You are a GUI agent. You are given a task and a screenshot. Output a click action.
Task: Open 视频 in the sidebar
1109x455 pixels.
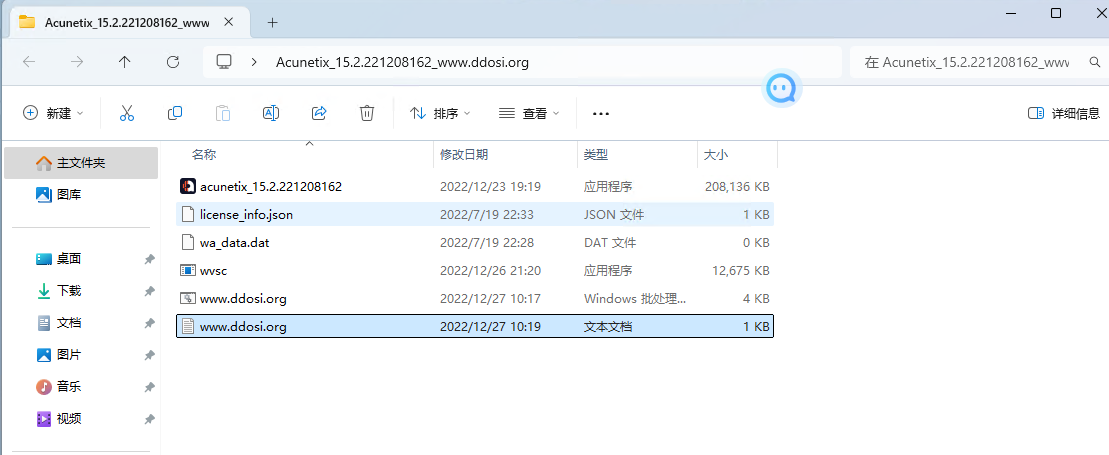click(x=69, y=419)
